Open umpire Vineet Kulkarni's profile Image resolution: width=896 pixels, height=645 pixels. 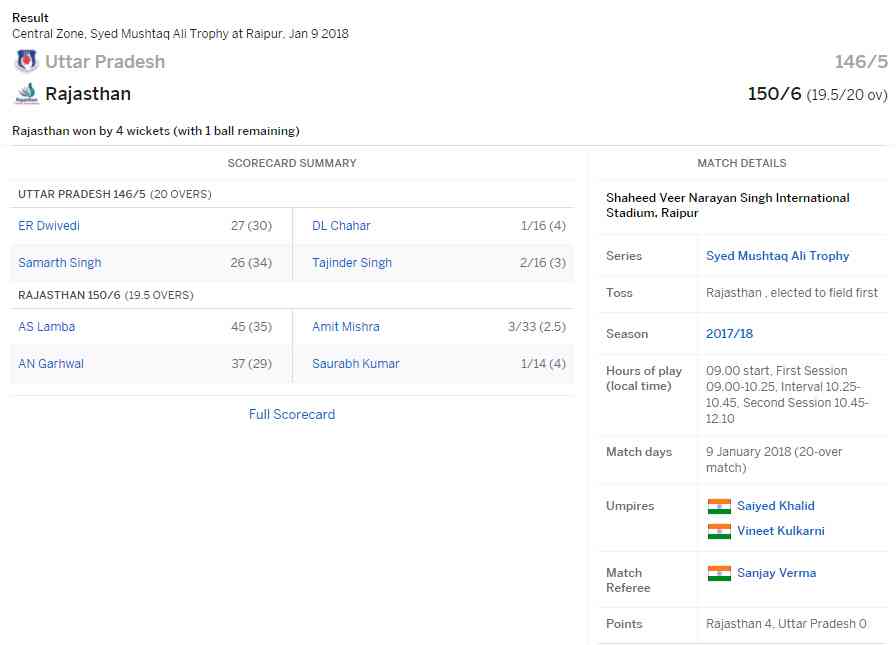781,531
